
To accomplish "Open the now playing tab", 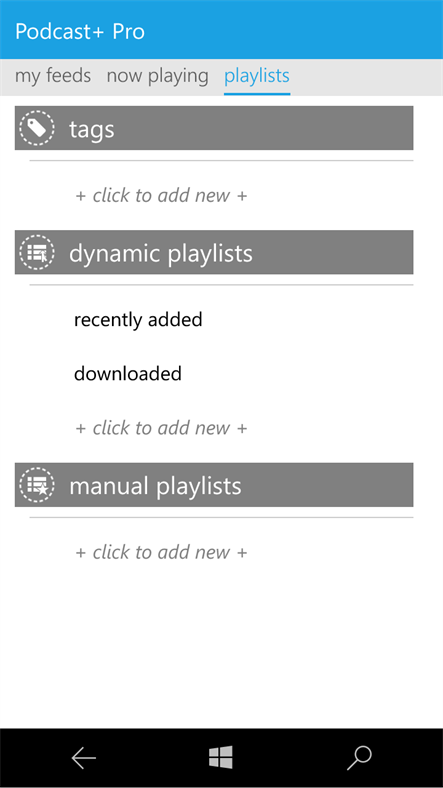I will pyautogui.click(x=157, y=76).
